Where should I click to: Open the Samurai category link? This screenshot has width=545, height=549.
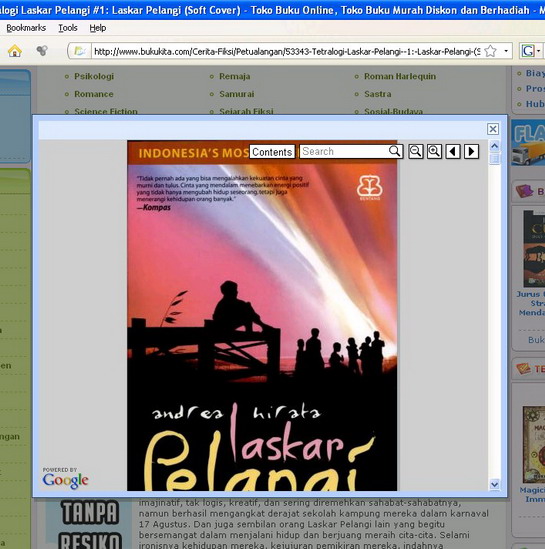pyautogui.click(x=237, y=94)
